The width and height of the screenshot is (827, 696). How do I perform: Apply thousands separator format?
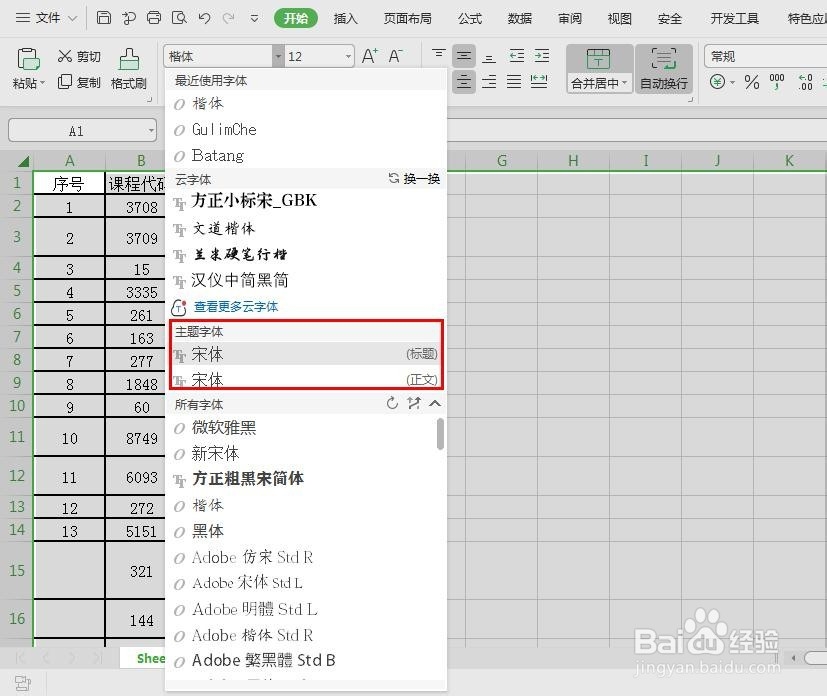777,82
